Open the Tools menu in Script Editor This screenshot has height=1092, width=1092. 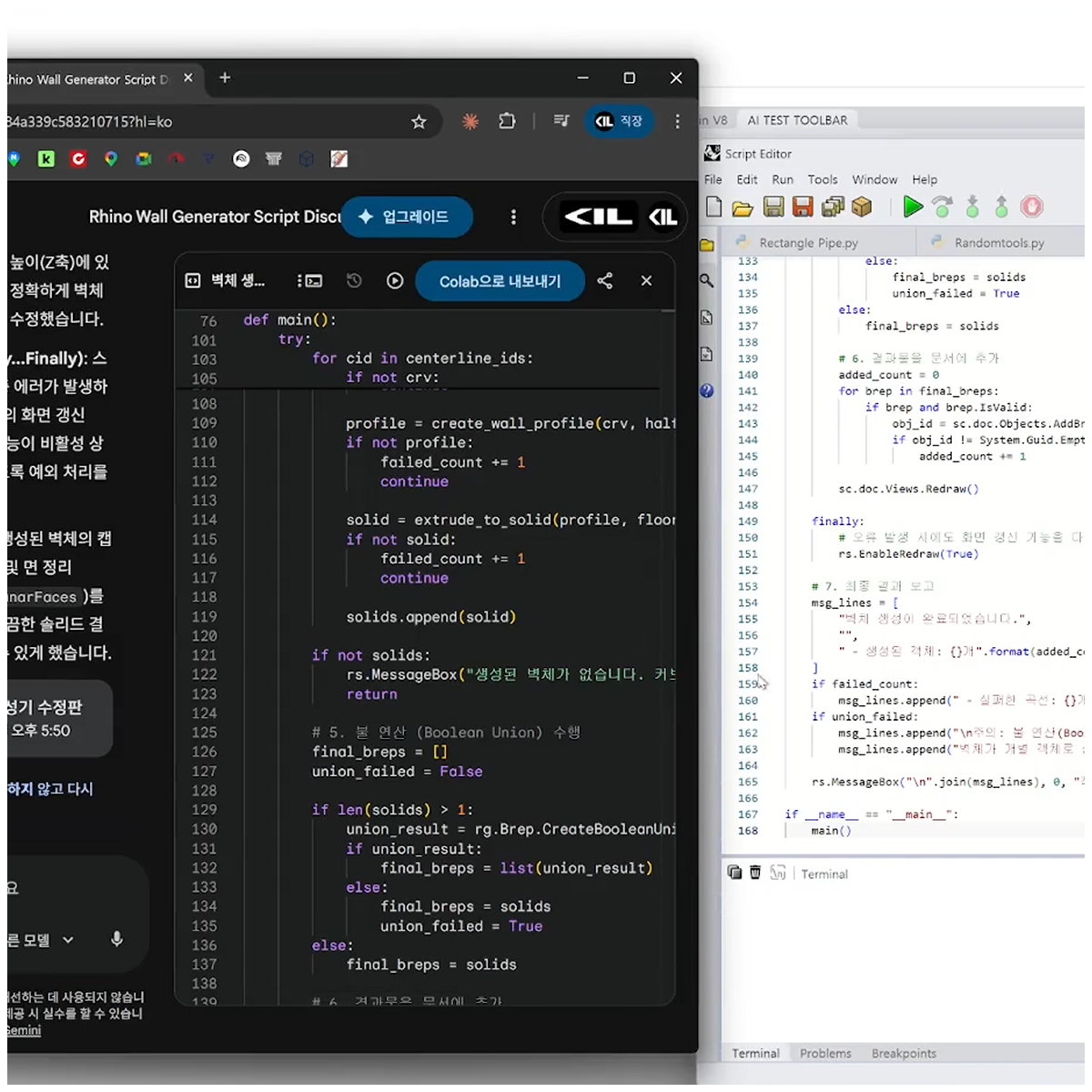click(823, 179)
